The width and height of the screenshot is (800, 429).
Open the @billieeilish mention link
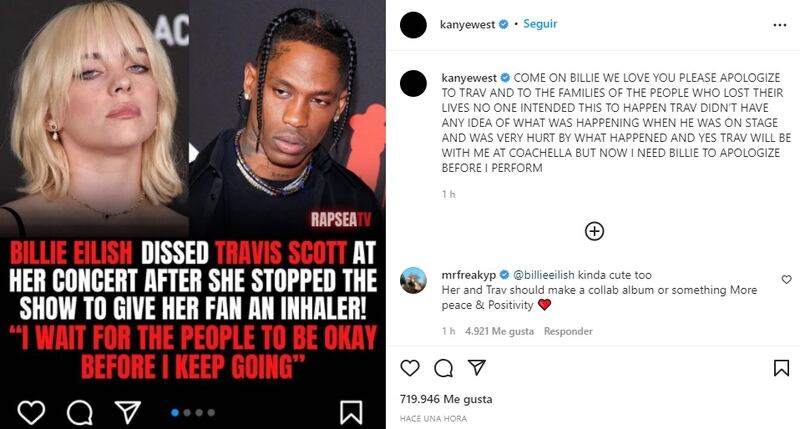pos(543,275)
